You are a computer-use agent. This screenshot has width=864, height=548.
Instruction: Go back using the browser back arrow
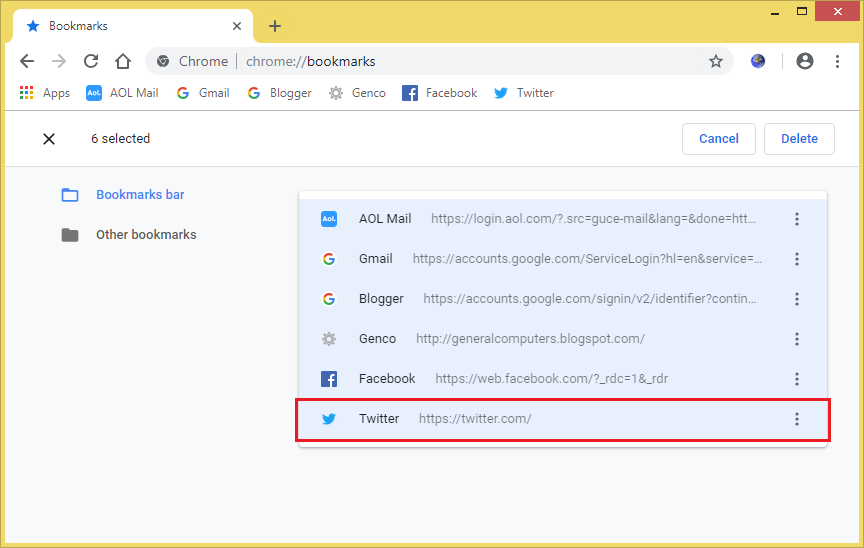click(x=26, y=61)
